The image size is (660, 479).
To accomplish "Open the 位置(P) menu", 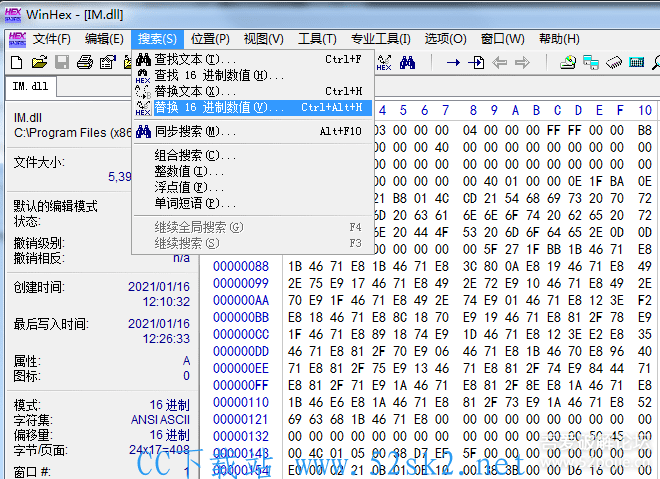I will (x=210, y=39).
